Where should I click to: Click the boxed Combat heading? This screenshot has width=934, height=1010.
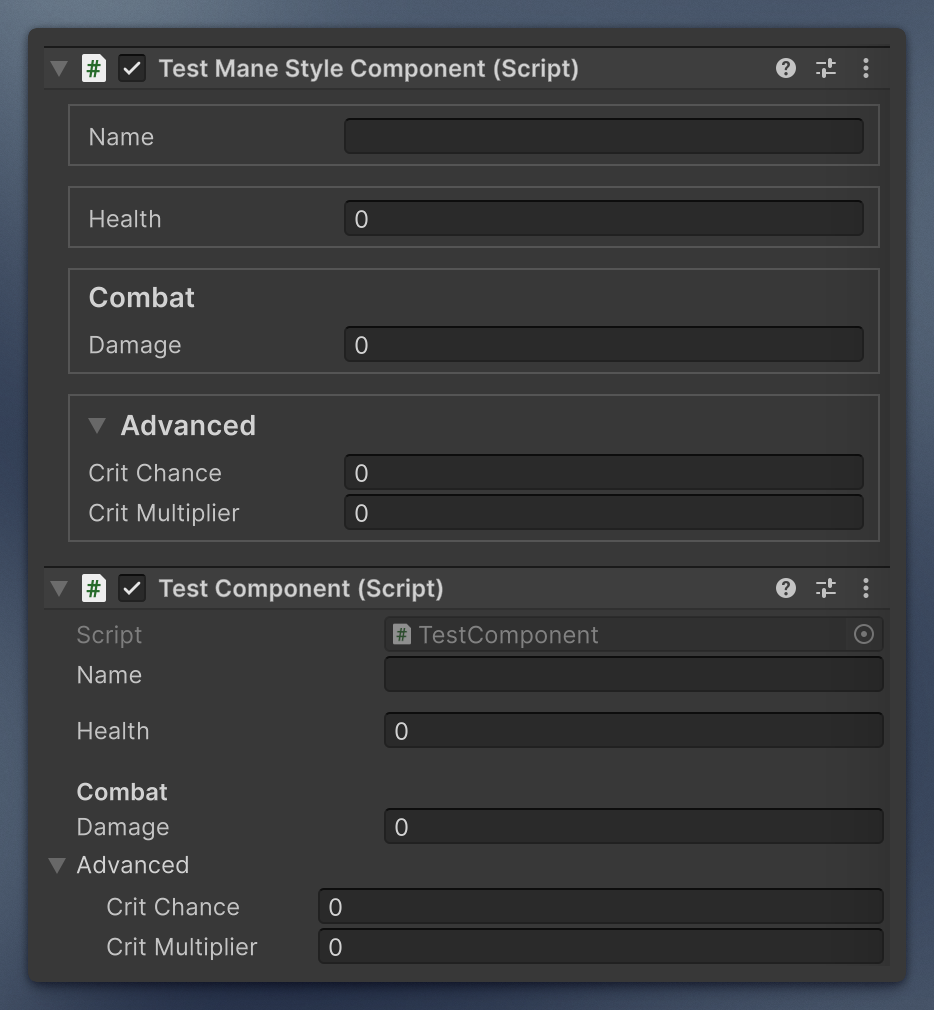(x=142, y=298)
